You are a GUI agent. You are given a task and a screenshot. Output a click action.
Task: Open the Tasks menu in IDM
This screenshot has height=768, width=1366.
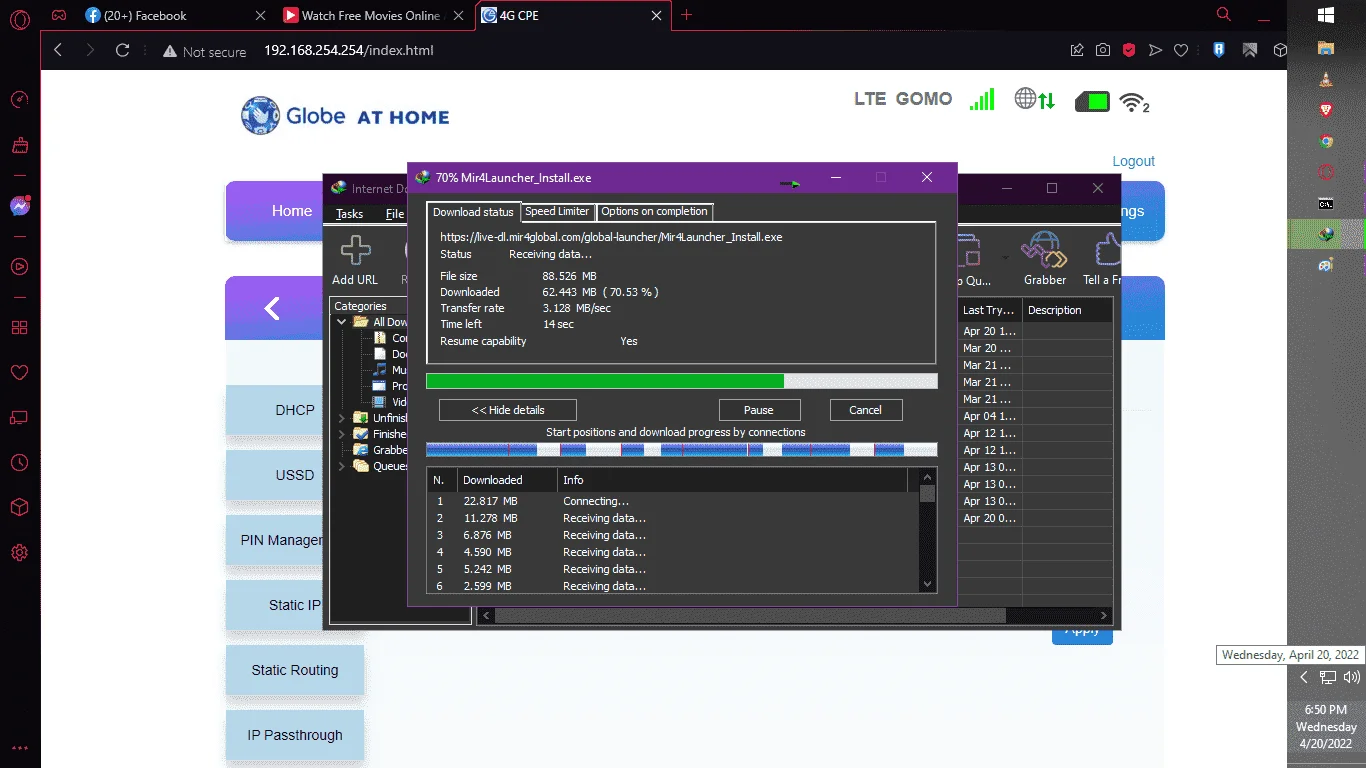coord(349,214)
